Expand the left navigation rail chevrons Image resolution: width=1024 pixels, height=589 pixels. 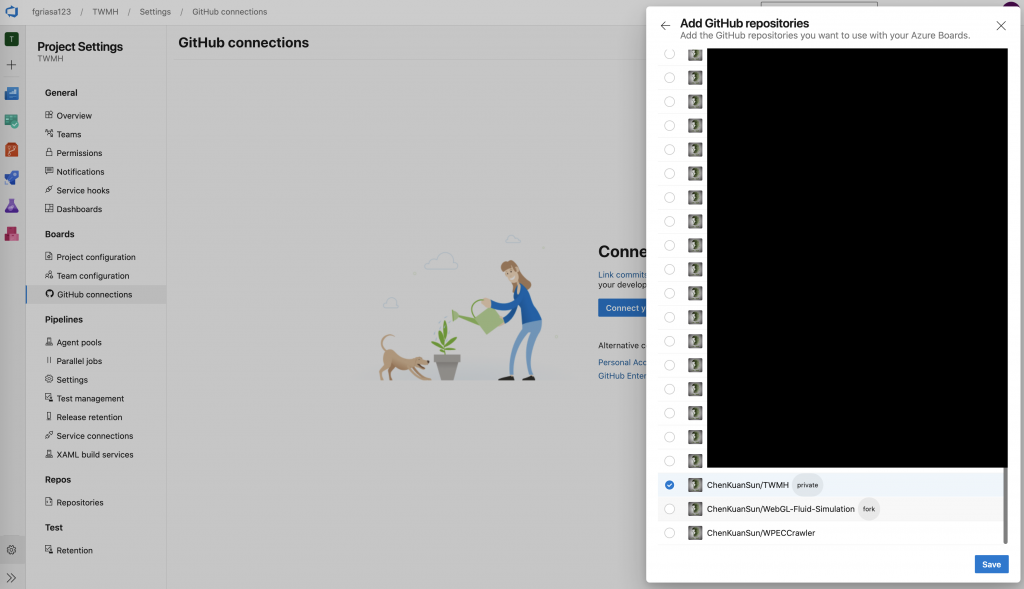click(12, 577)
